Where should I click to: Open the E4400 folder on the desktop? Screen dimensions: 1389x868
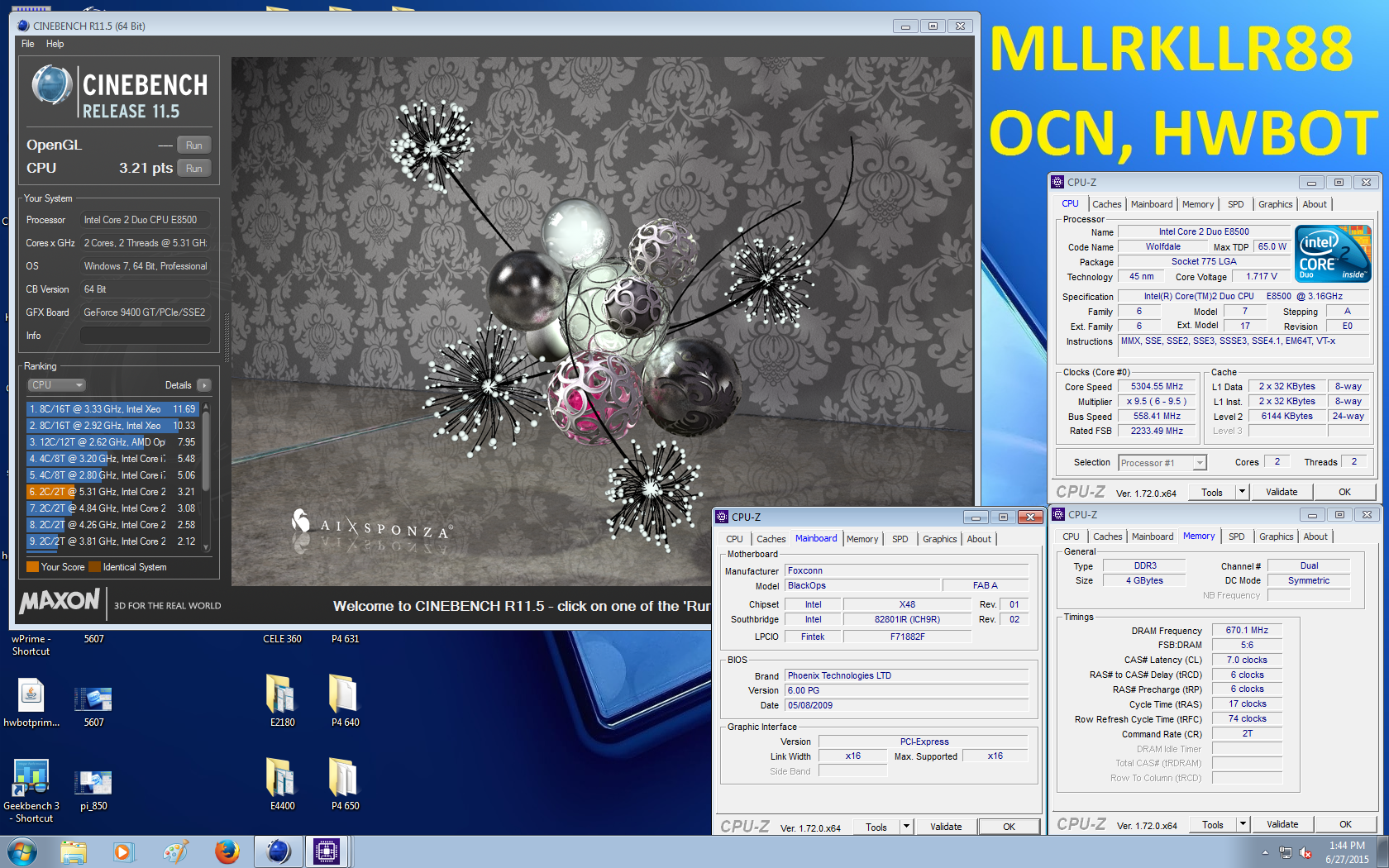point(282,784)
